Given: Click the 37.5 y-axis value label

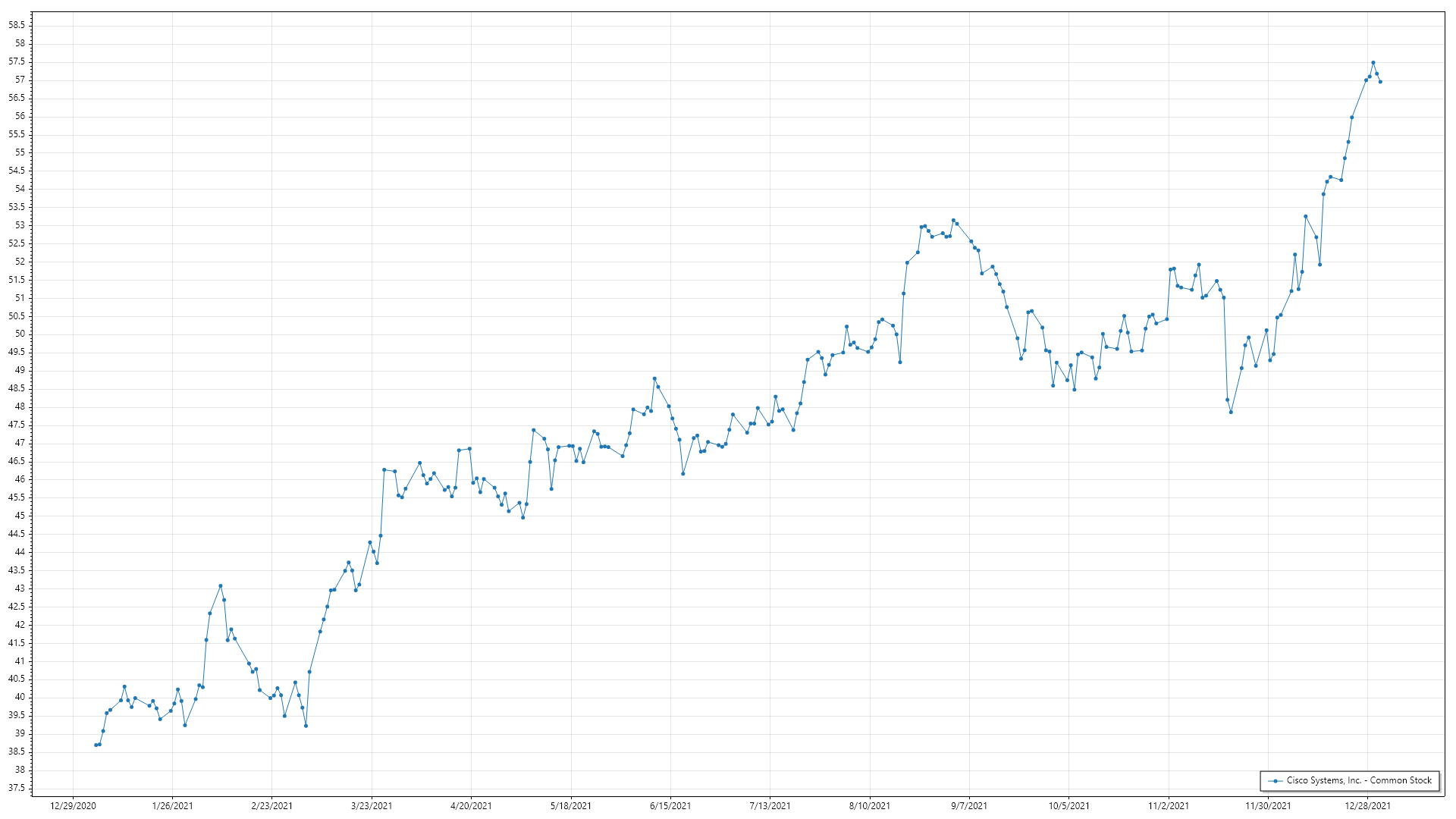Looking at the screenshot, I should (x=17, y=788).
